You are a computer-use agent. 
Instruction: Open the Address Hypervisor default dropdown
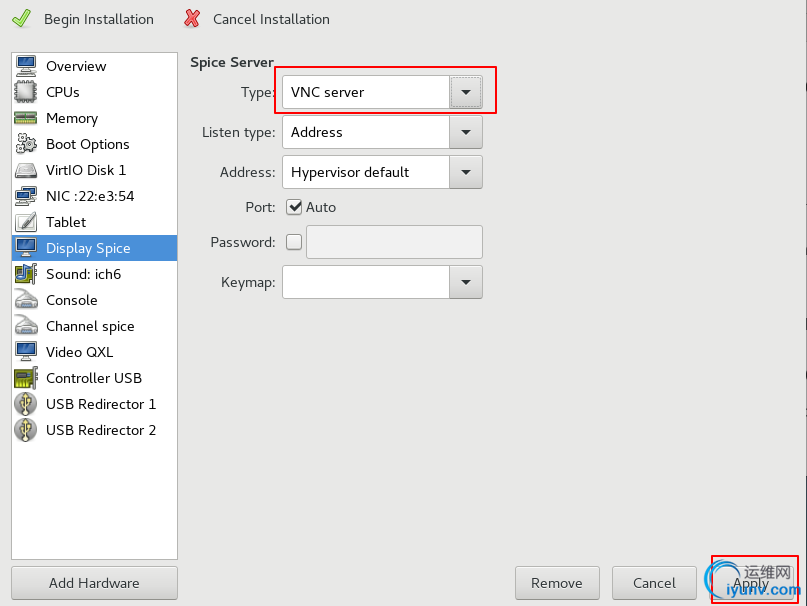[465, 172]
